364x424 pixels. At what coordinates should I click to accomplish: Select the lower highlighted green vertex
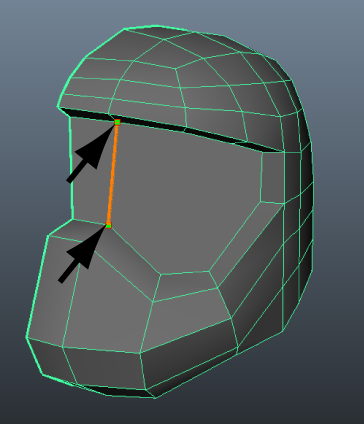[x=108, y=225]
